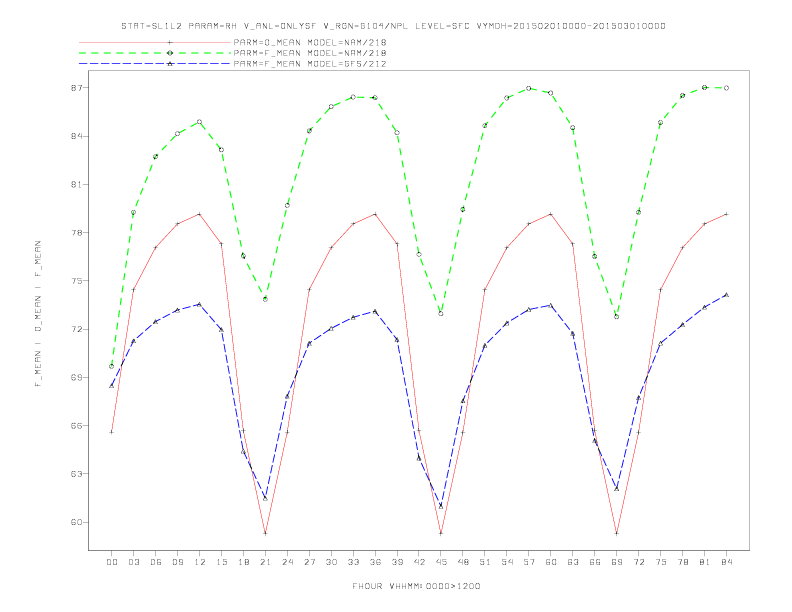Click the x-axis tick label 12
This screenshot has height=612, width=792.
click(x=200, y=562)
